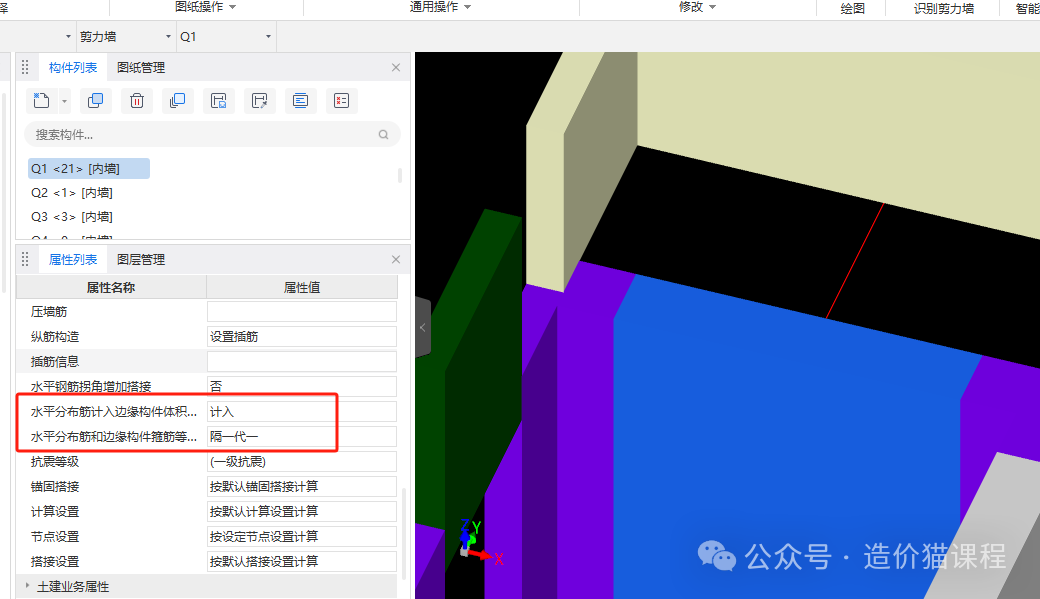The width and height of the screenshot is (1040, 599).
Task: Open the New component dropdown arrow
Action: click(64, 101)
